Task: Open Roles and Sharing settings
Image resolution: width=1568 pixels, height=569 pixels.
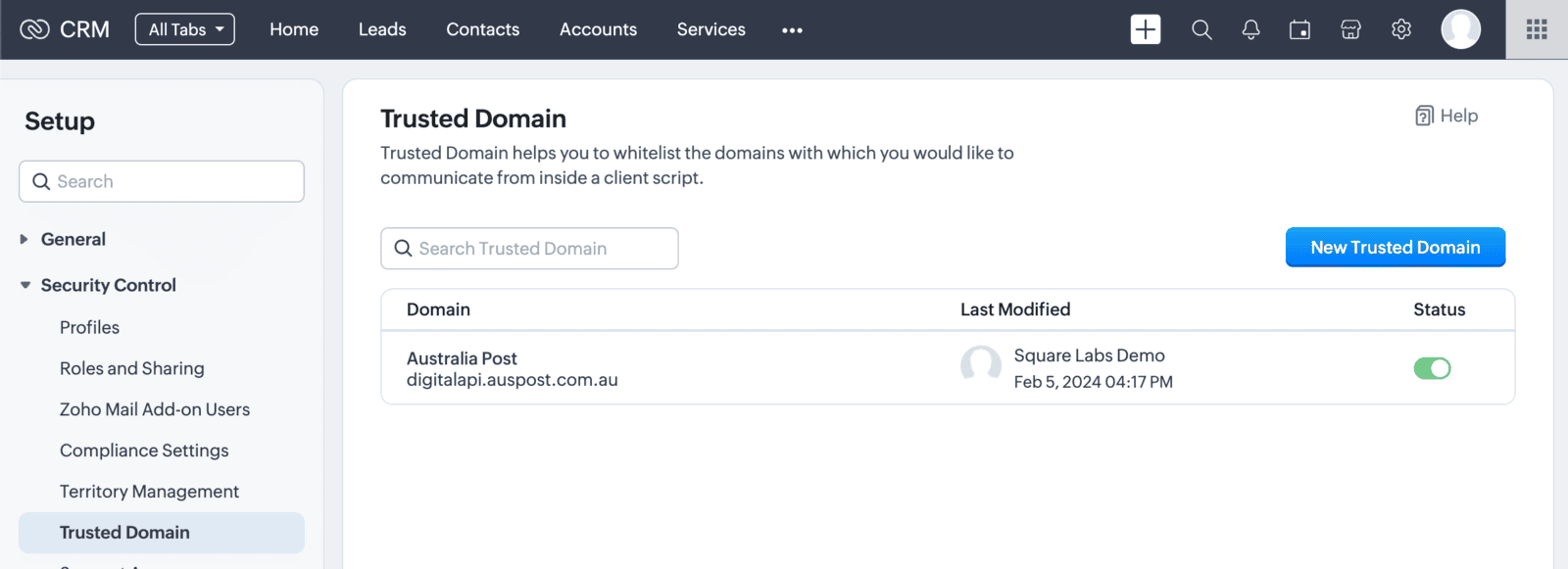Action: click(x=132, y=368)
